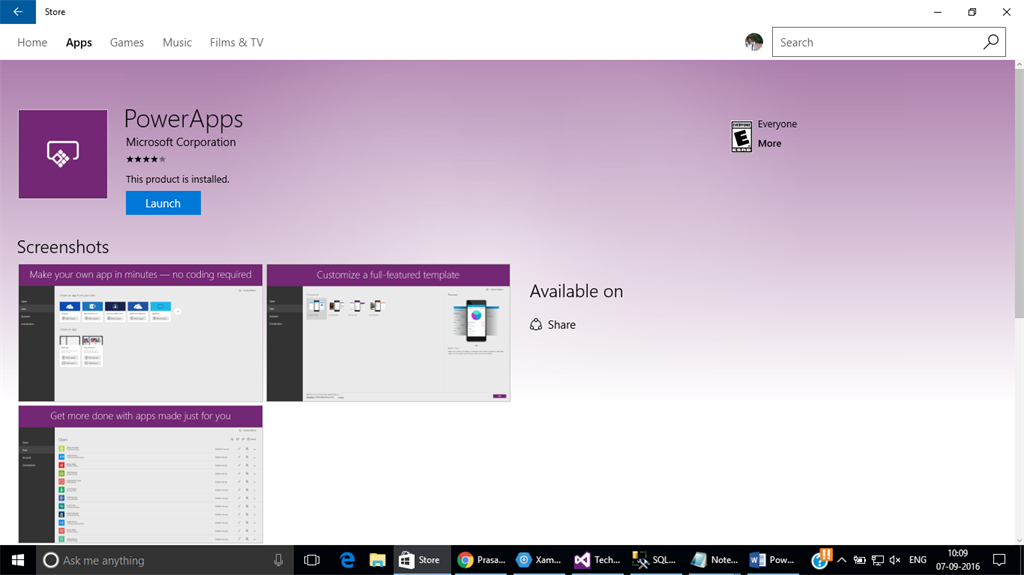Click the PowerApps app logo tile
Viewport: 1024px width, 575px height.
(x=63, y=154)
